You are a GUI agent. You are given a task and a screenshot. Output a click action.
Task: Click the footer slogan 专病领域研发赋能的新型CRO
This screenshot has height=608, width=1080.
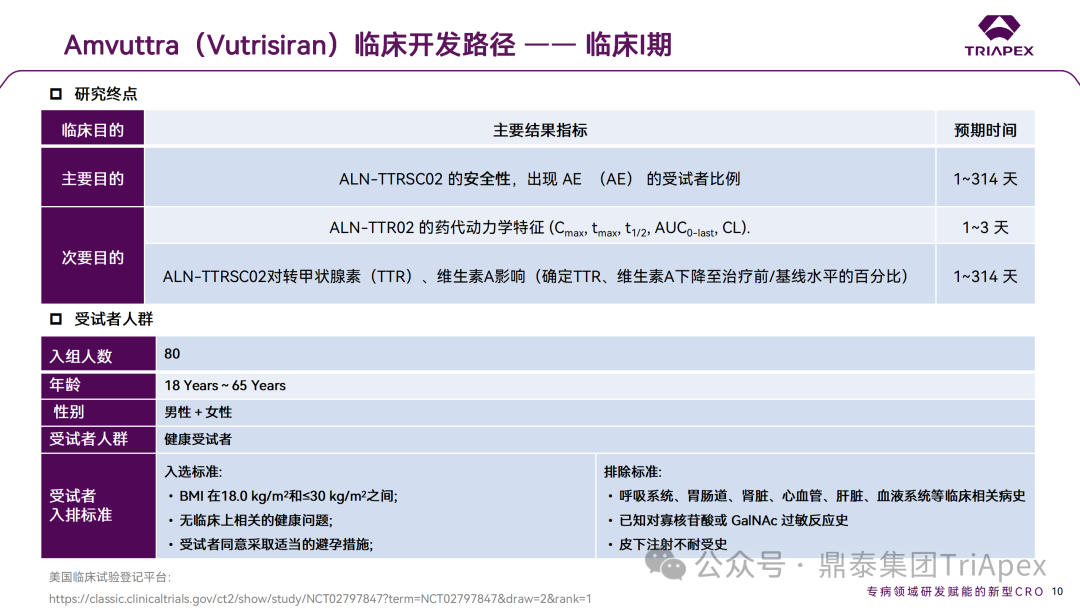click(x=955, y=591)
